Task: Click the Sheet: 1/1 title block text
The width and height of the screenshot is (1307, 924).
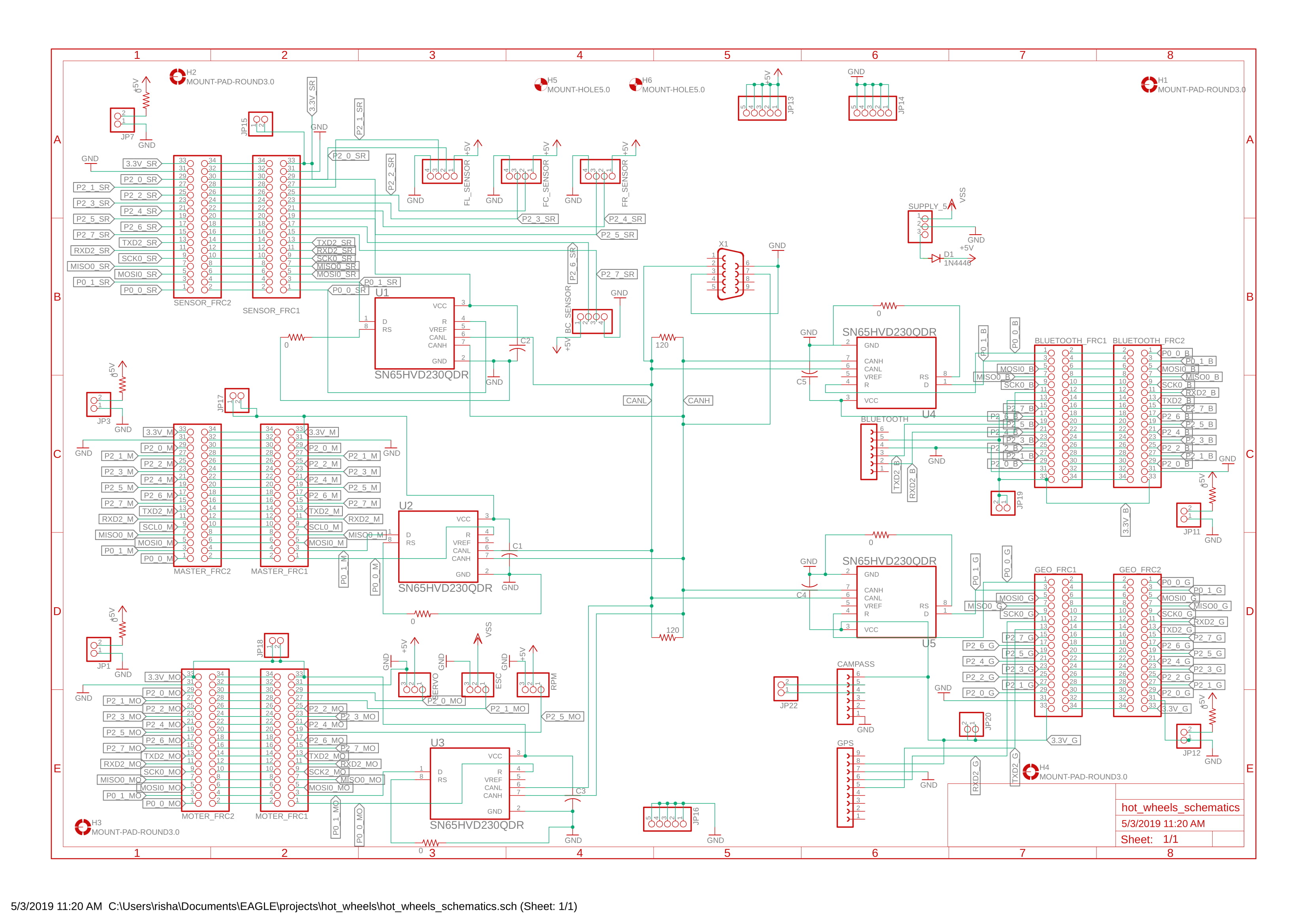Action: (1149, 839)
